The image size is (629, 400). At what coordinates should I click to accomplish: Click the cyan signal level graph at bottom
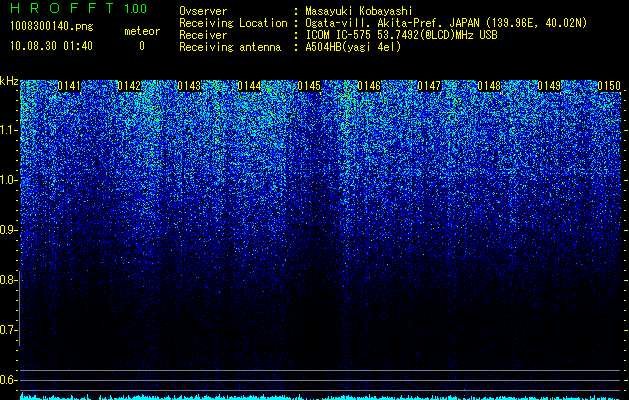tap(320, 396)
